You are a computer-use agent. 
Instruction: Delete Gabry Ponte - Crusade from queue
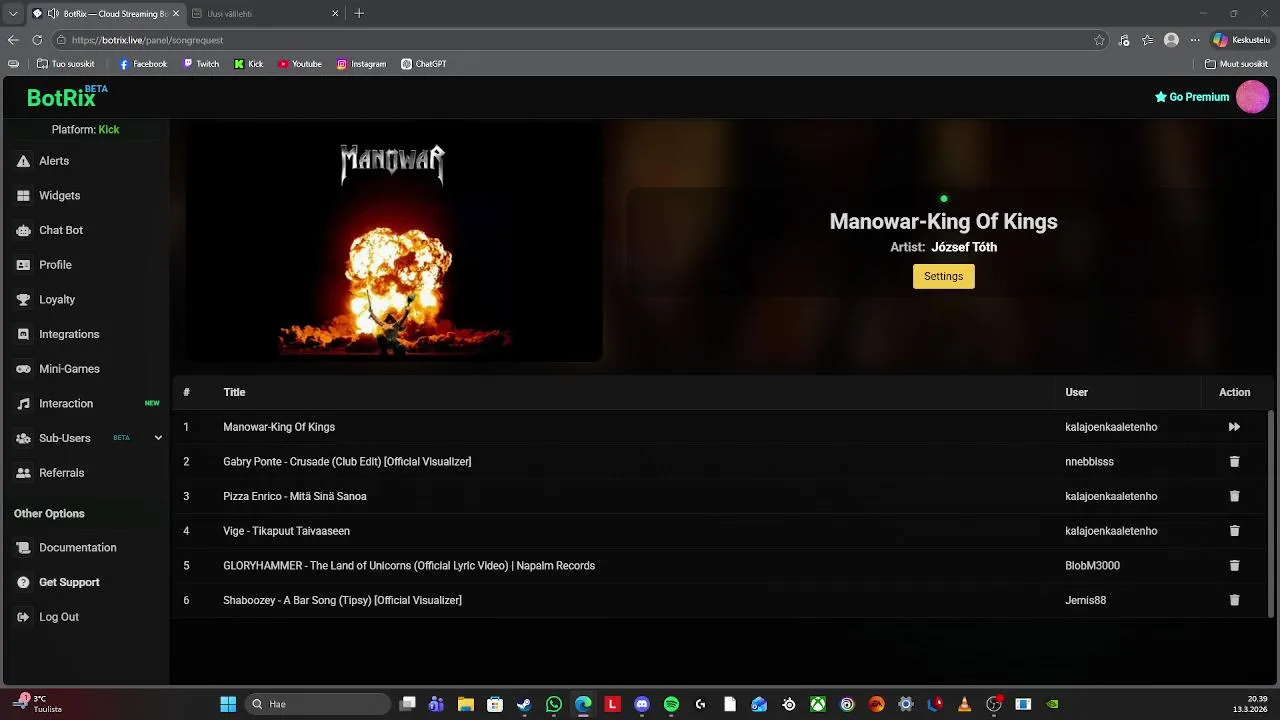pyautogui.click(x=1234, y=462)
